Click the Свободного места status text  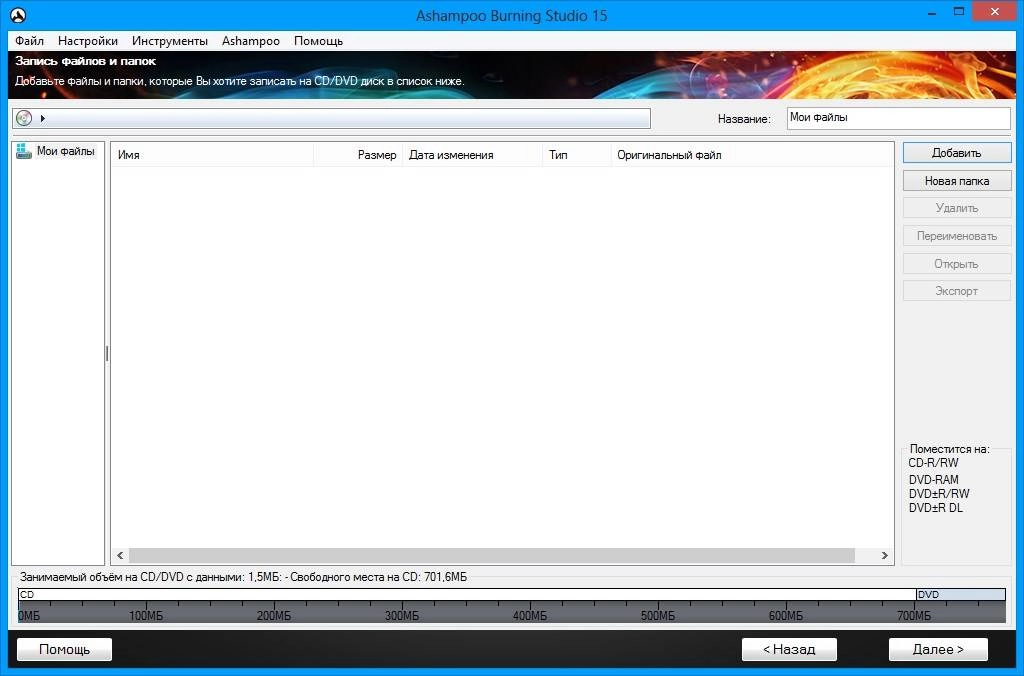(x=378, y=577)
